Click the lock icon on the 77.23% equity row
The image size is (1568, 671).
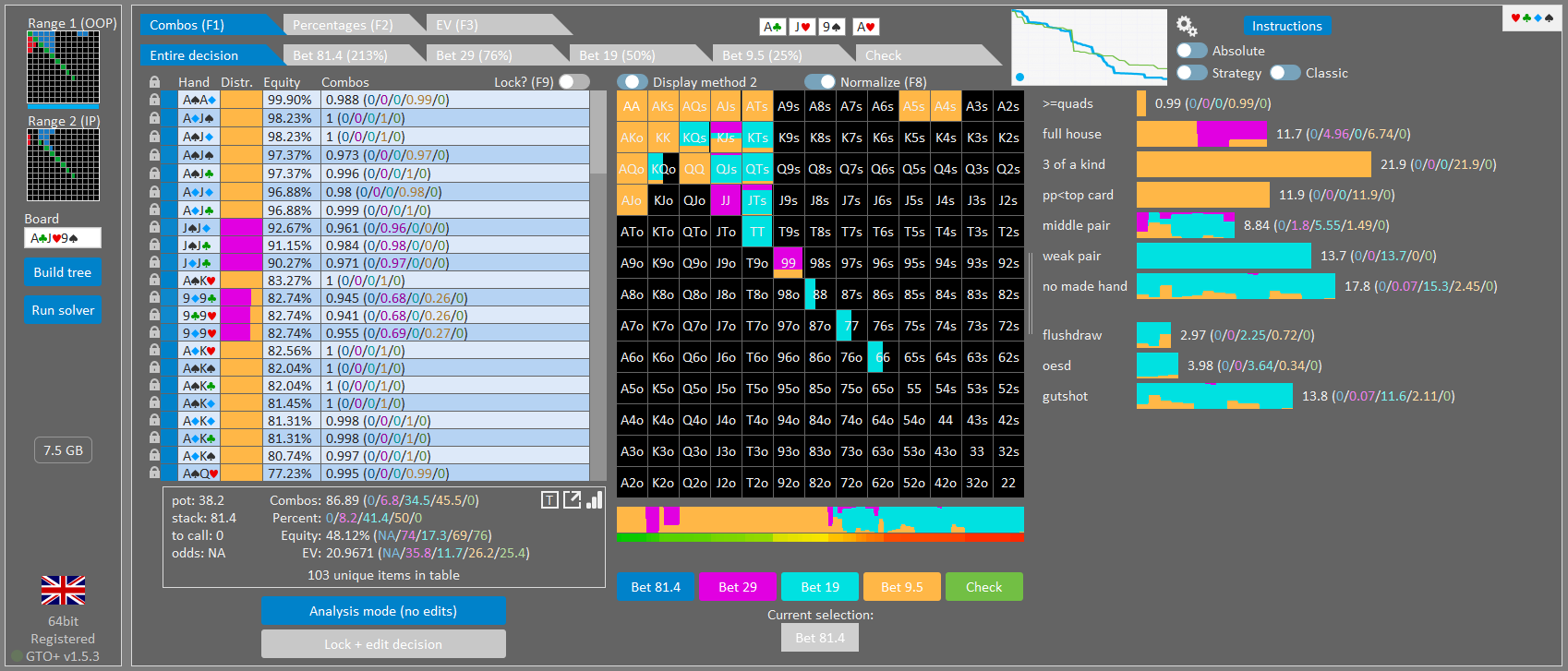pyautogui.click(x=154, y=473)
